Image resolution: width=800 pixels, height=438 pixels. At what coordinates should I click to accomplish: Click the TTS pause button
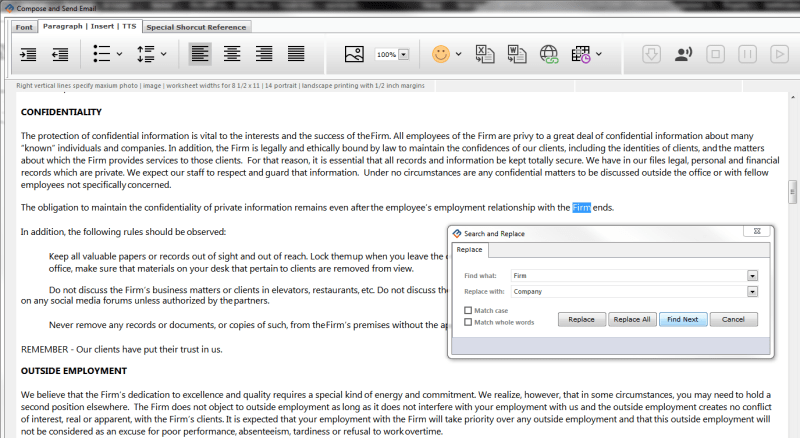pyautogui.click(x=747, y=54)
